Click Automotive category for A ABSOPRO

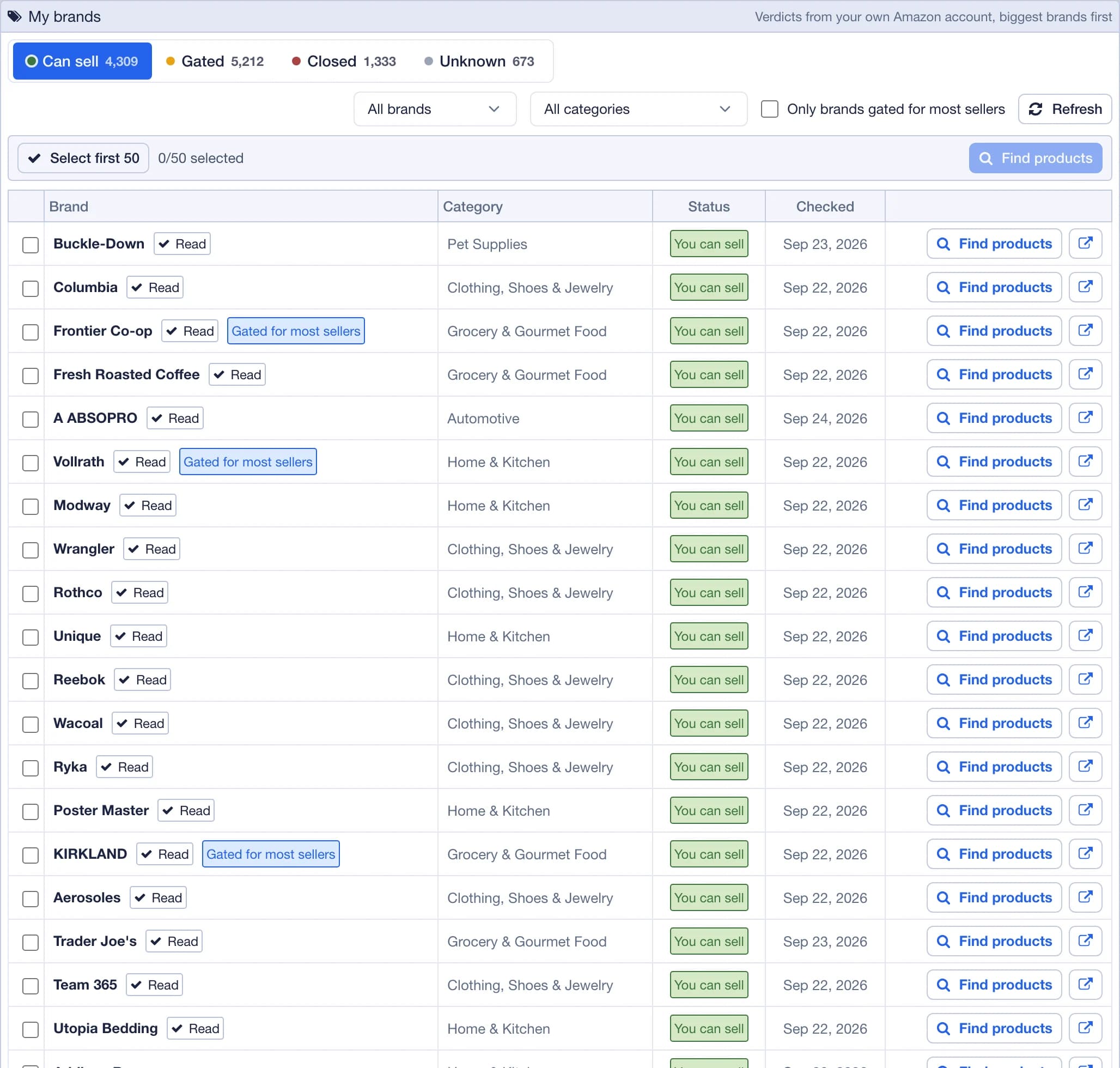click(483, 418)
